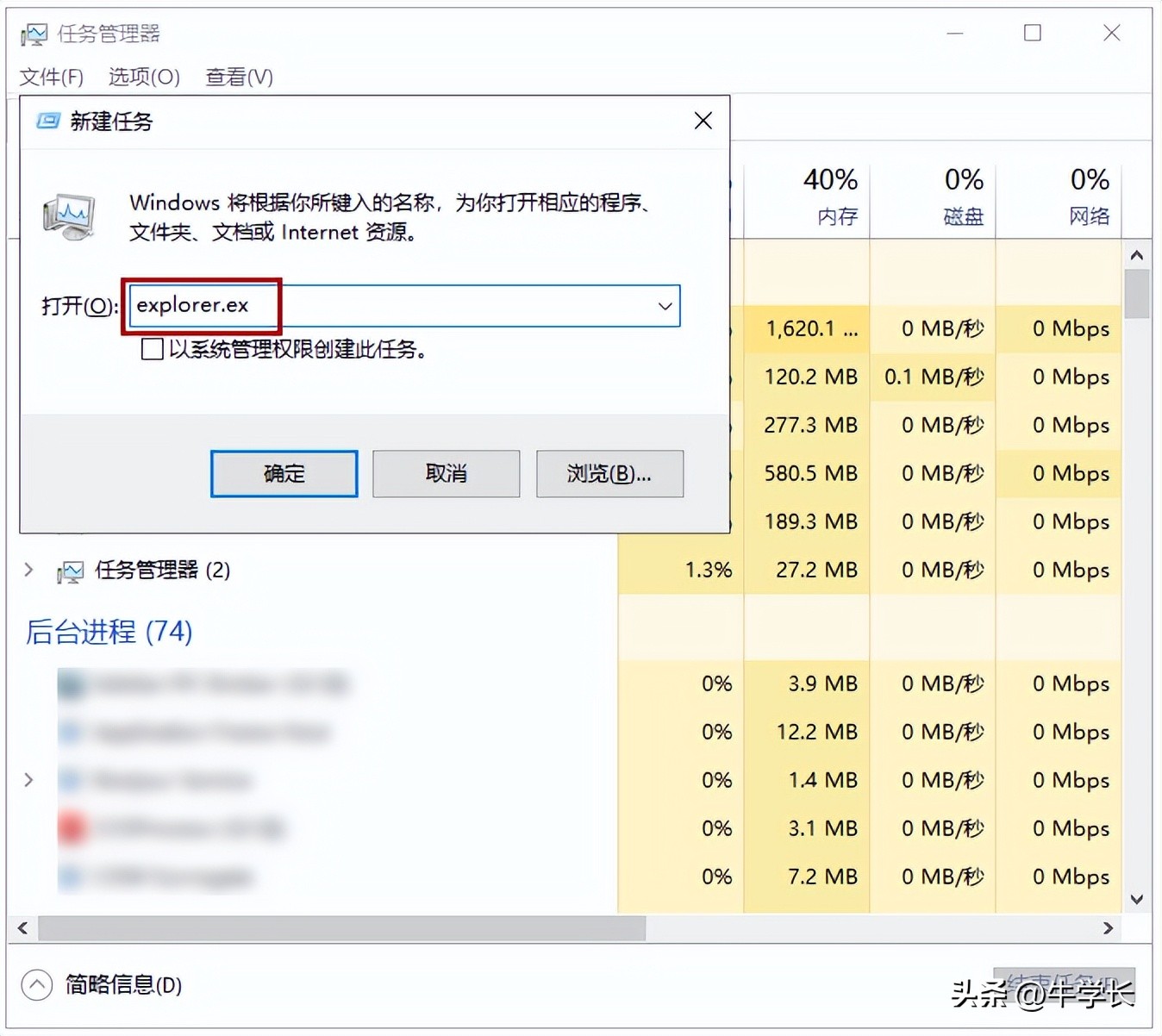Click the 任务管理器 (2) process row icon
This screenshot has height=1036, width=1162.
[x=71, y=571]
